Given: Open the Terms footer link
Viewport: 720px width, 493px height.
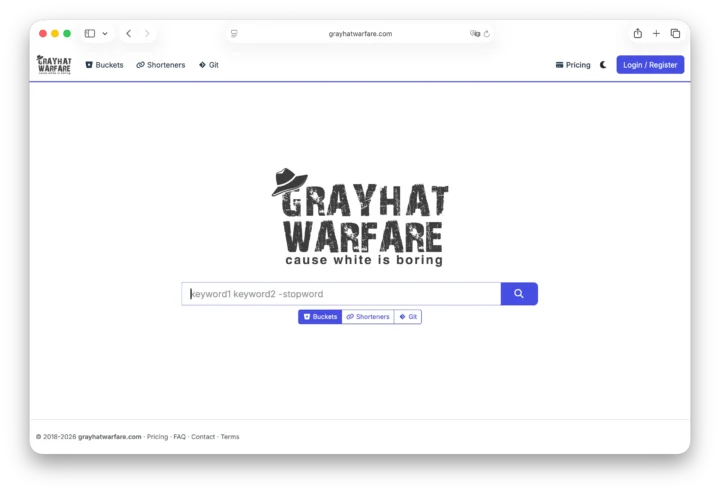Looking at the screenshot, I should (230, 437).
